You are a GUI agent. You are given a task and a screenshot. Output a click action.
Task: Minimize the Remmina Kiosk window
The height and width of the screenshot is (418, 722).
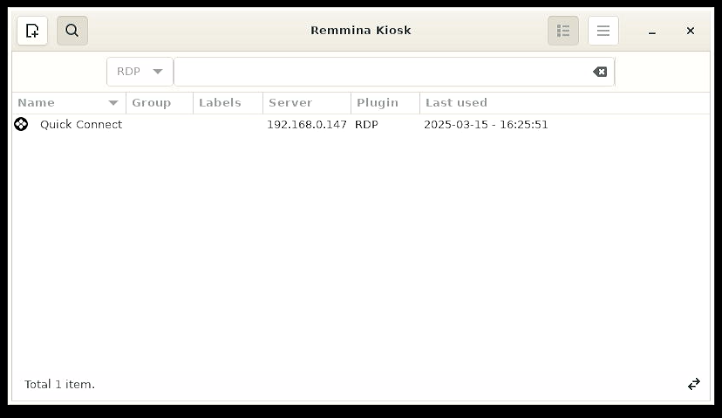pos(652,31)
